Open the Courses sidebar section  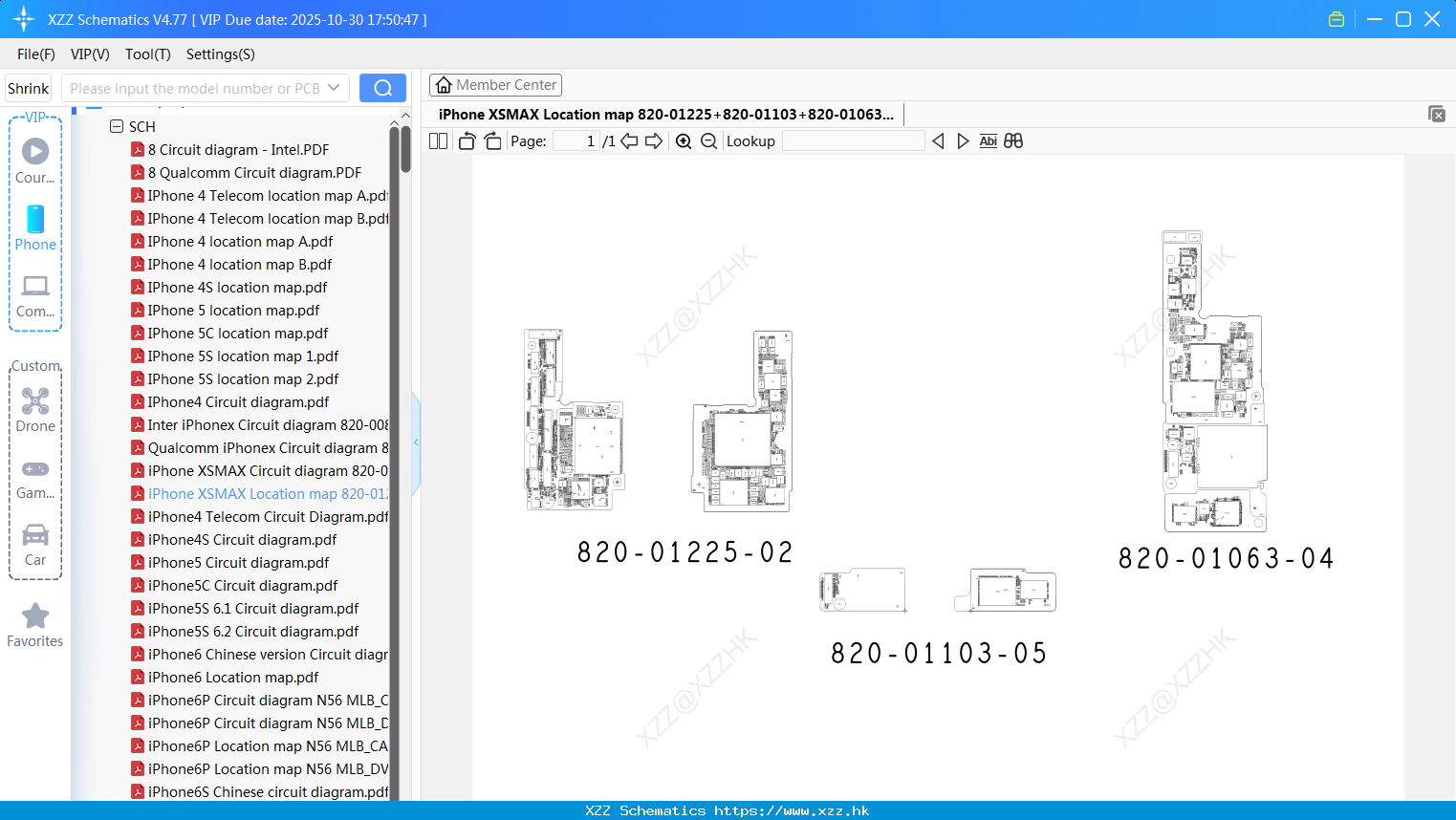[x=35, y=161]
